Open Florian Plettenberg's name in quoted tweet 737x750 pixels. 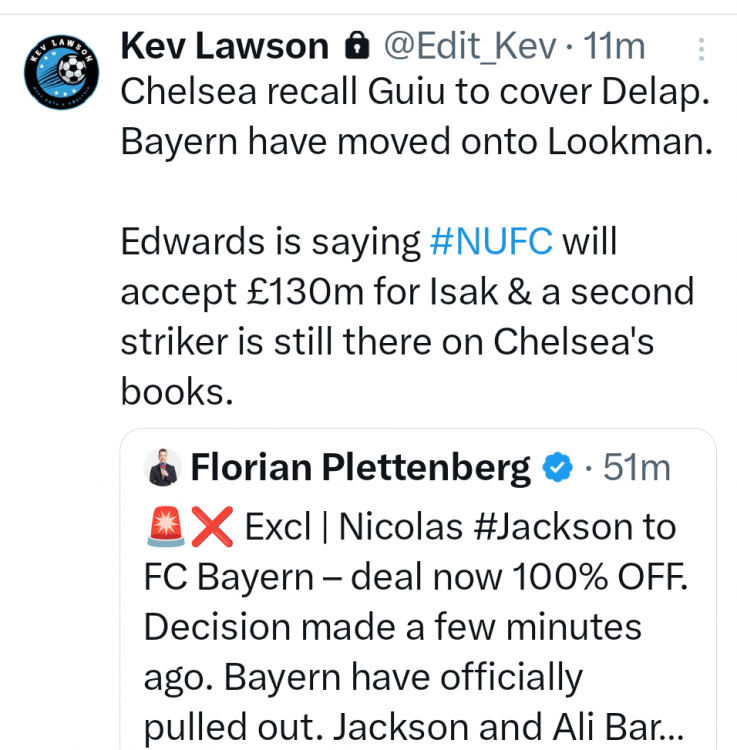(360, 467)
